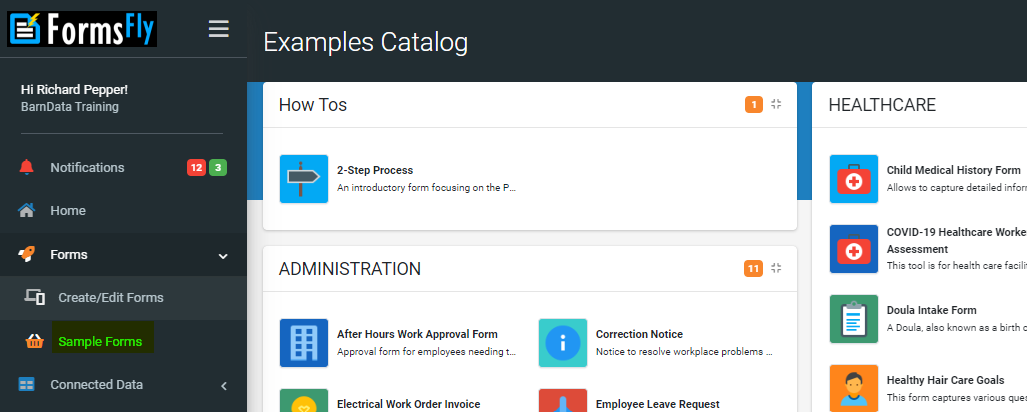Open Create/Edit Forms menu item
The width and height of the screenshot is (1027, 412).
(x=111, y=297)
